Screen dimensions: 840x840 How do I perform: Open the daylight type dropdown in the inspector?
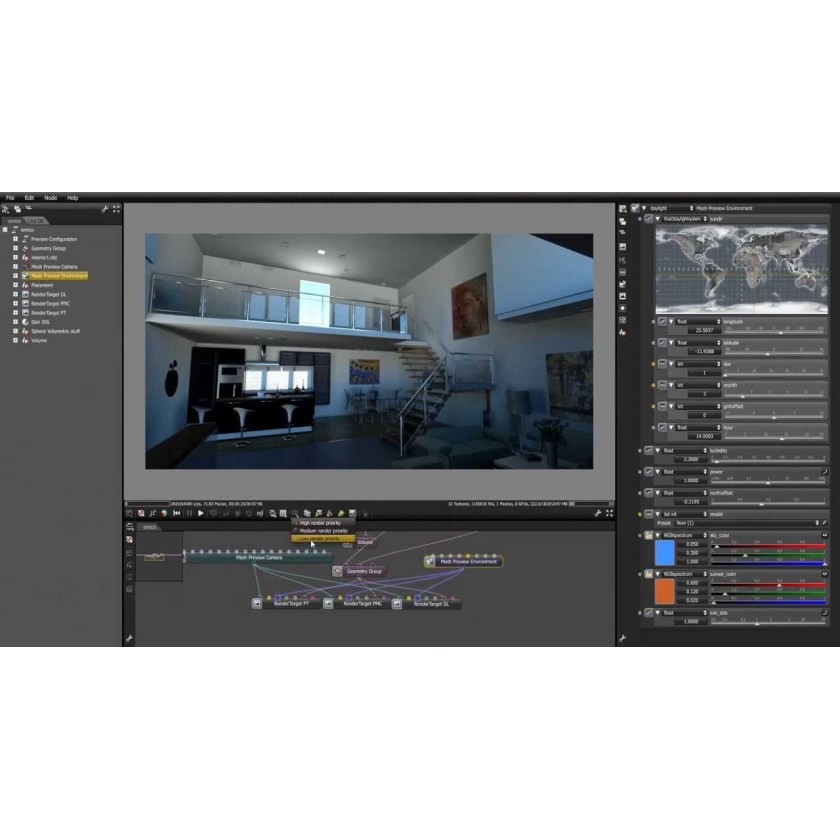(671, 208)
